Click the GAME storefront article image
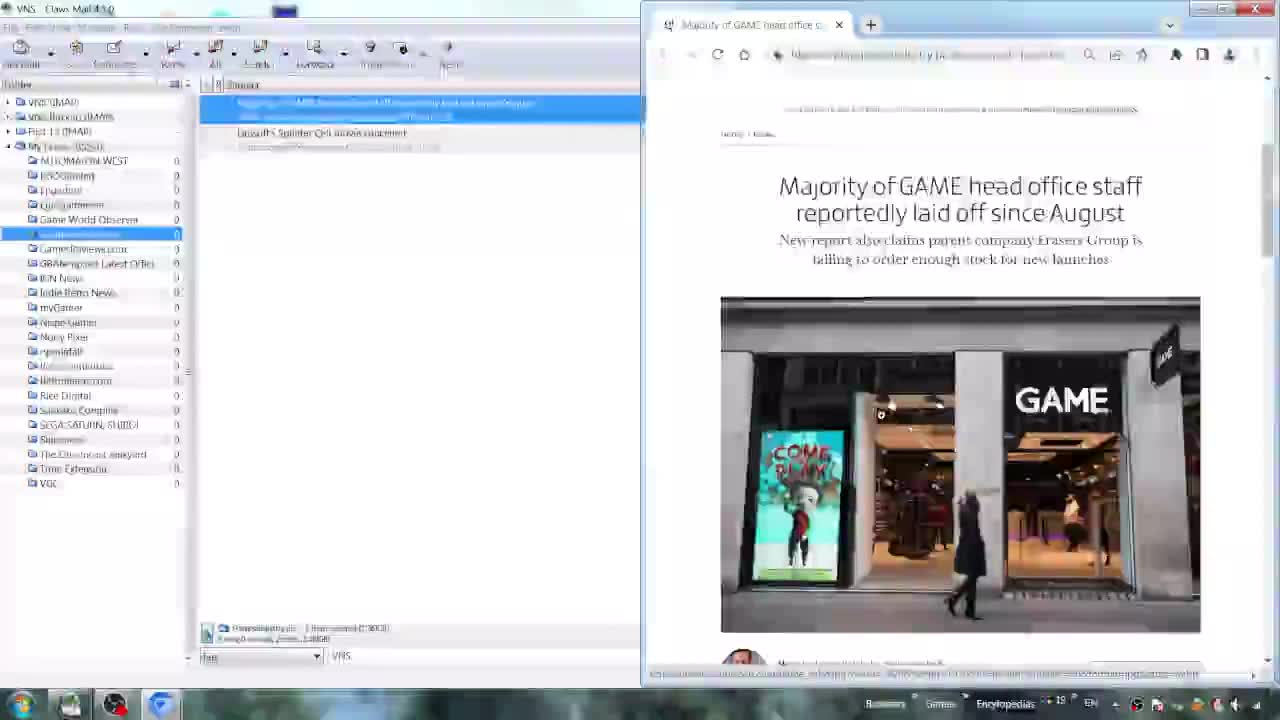The image size is (1280, 720). click(x=960, y=465)
